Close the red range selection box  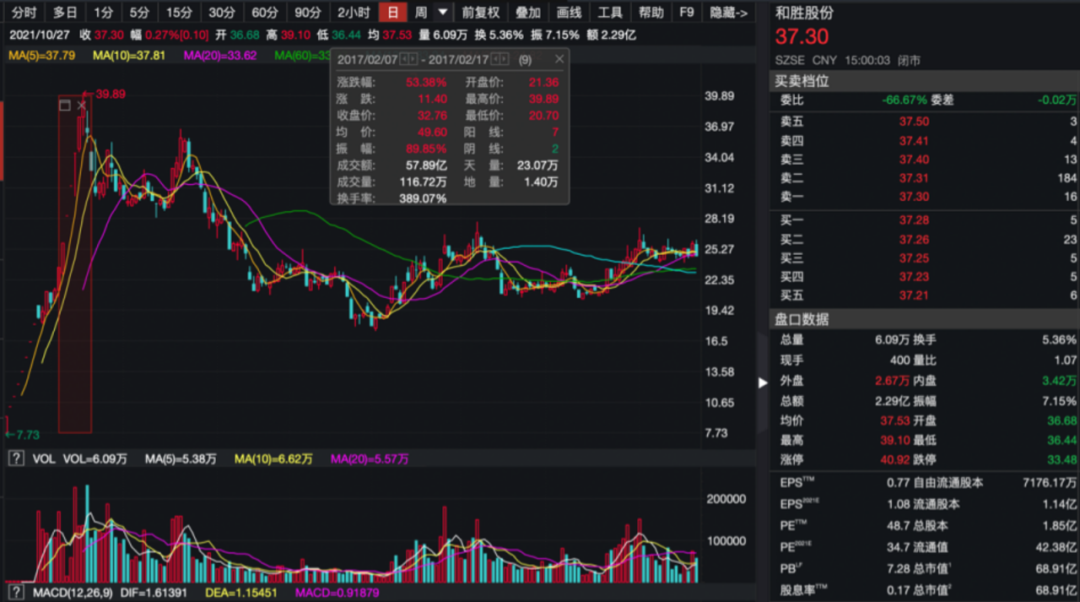click(81, 105)
